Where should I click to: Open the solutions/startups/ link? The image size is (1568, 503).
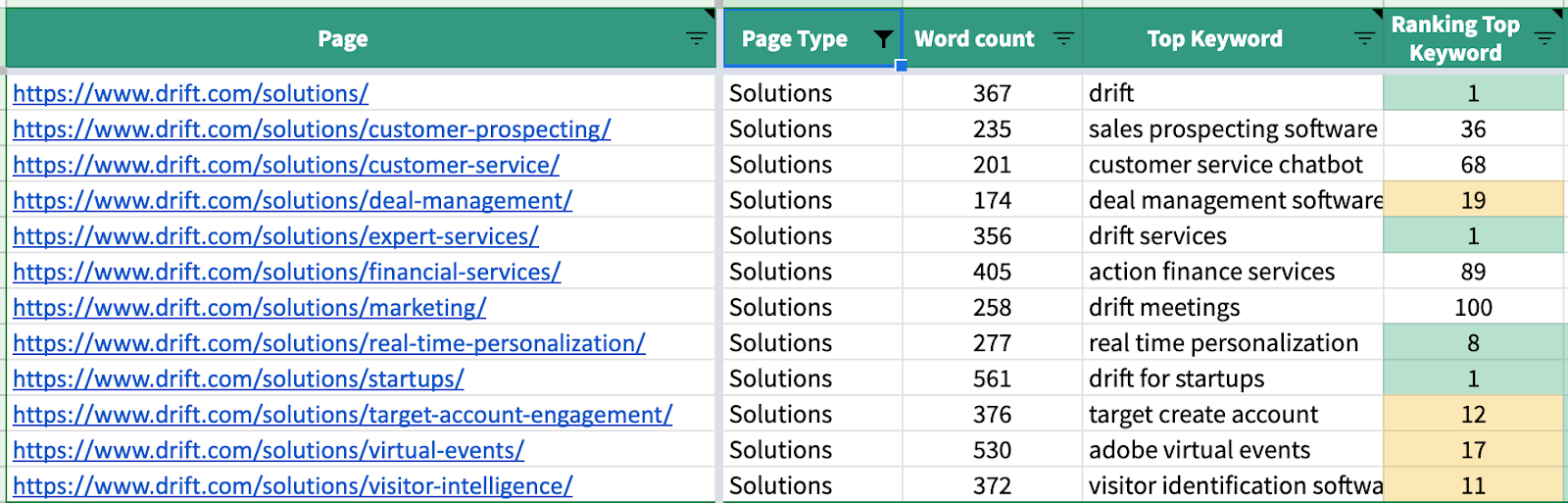pos(238,378)
